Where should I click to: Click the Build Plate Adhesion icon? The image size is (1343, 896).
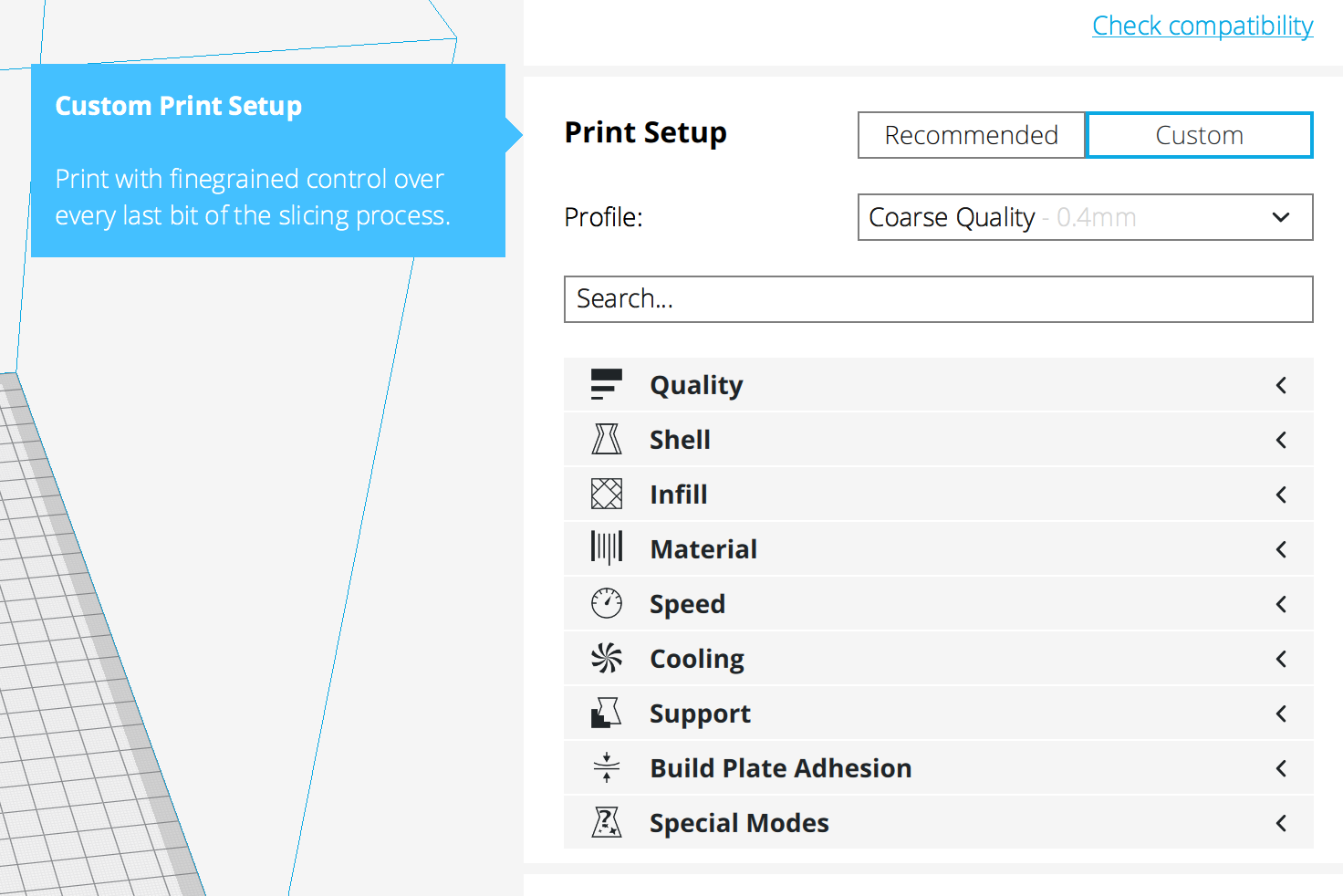pyautogui.click(x=606, y=767)
